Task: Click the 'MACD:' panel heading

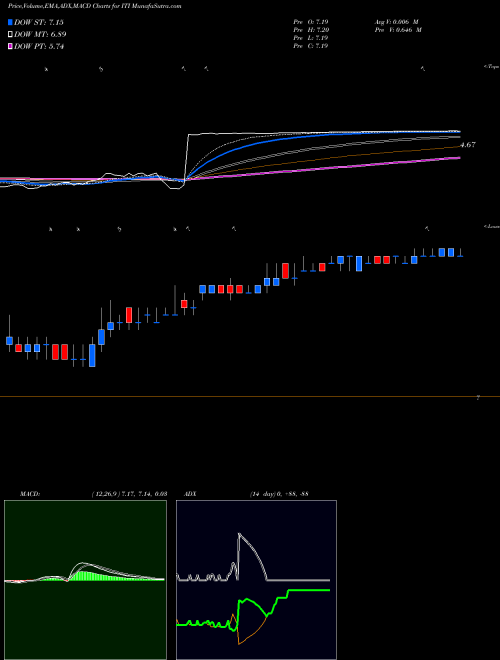Action: point(29,494)
